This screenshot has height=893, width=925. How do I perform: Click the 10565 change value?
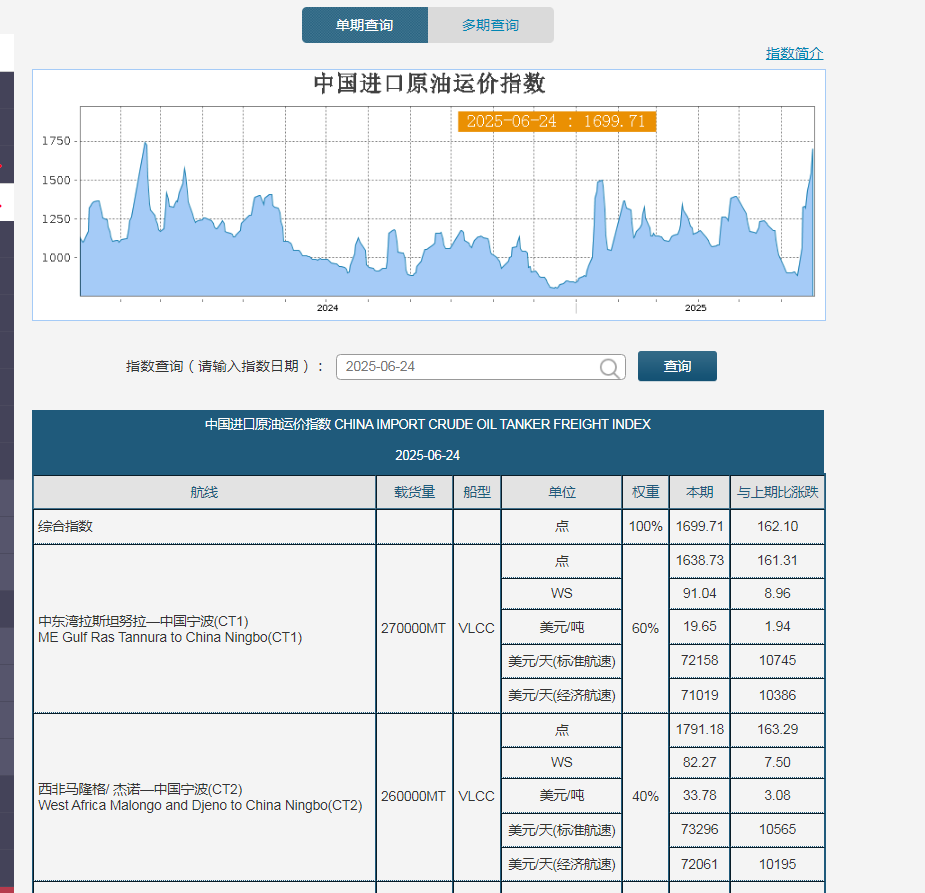click(778, 829)
